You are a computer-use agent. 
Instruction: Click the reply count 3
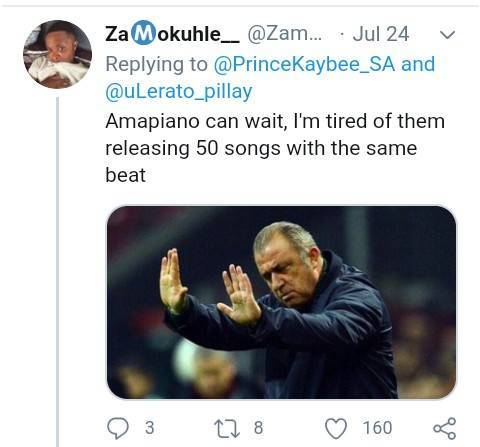click(150, 428)
